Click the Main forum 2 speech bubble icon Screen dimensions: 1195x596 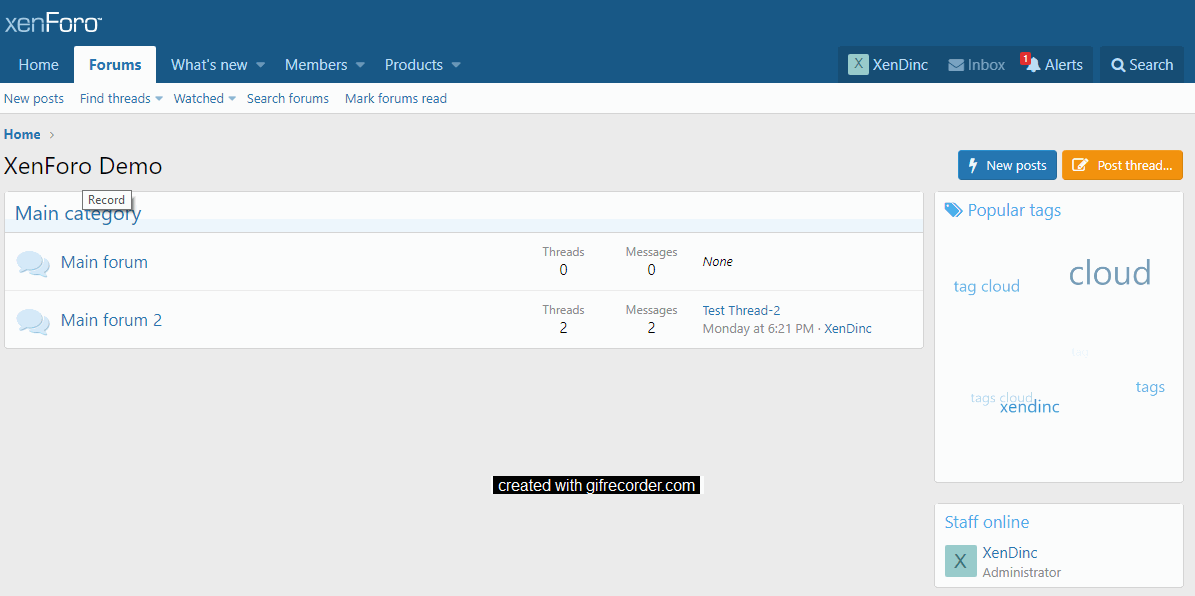tap(33, 321)
